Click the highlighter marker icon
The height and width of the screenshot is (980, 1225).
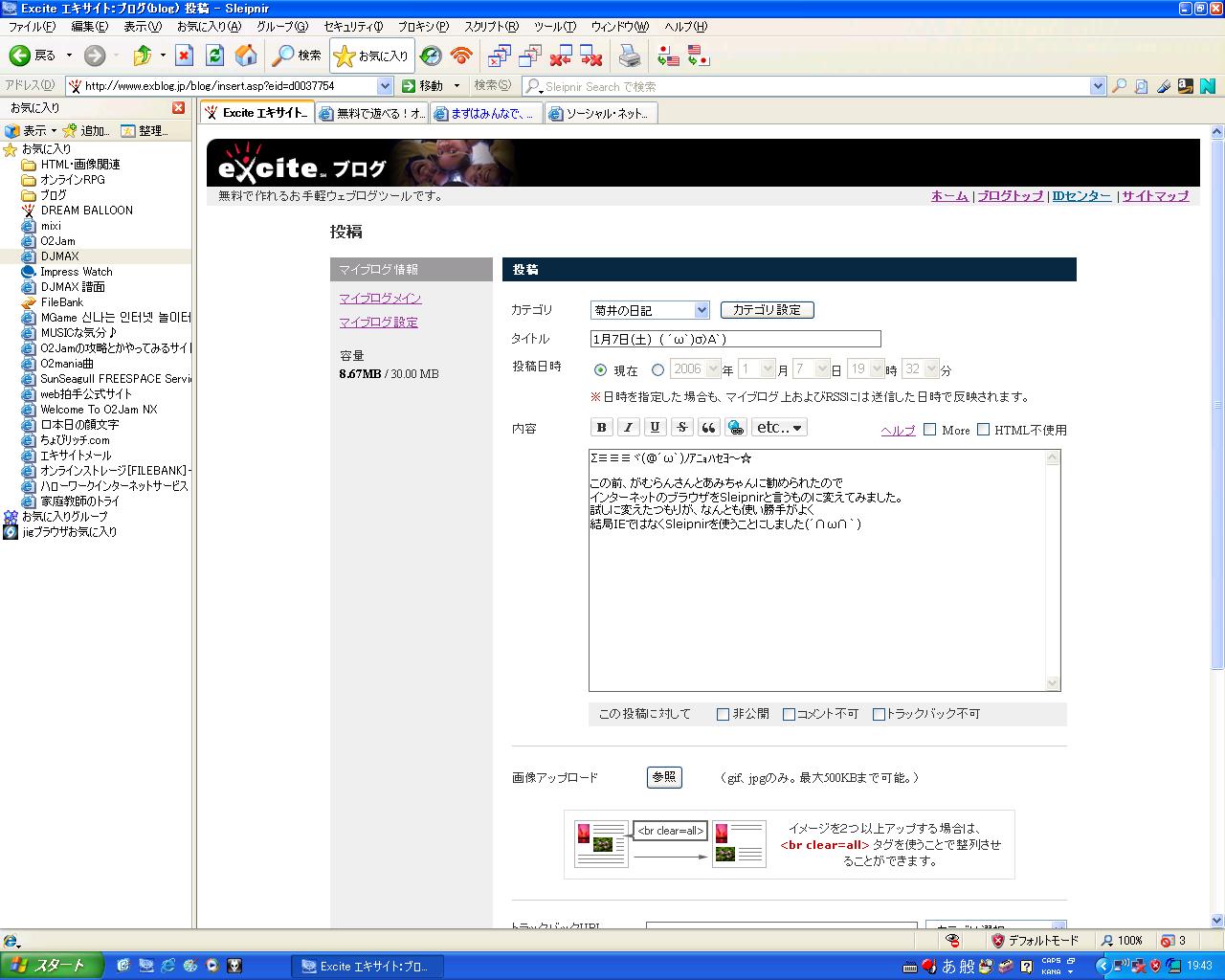(x=1164, y=86)
